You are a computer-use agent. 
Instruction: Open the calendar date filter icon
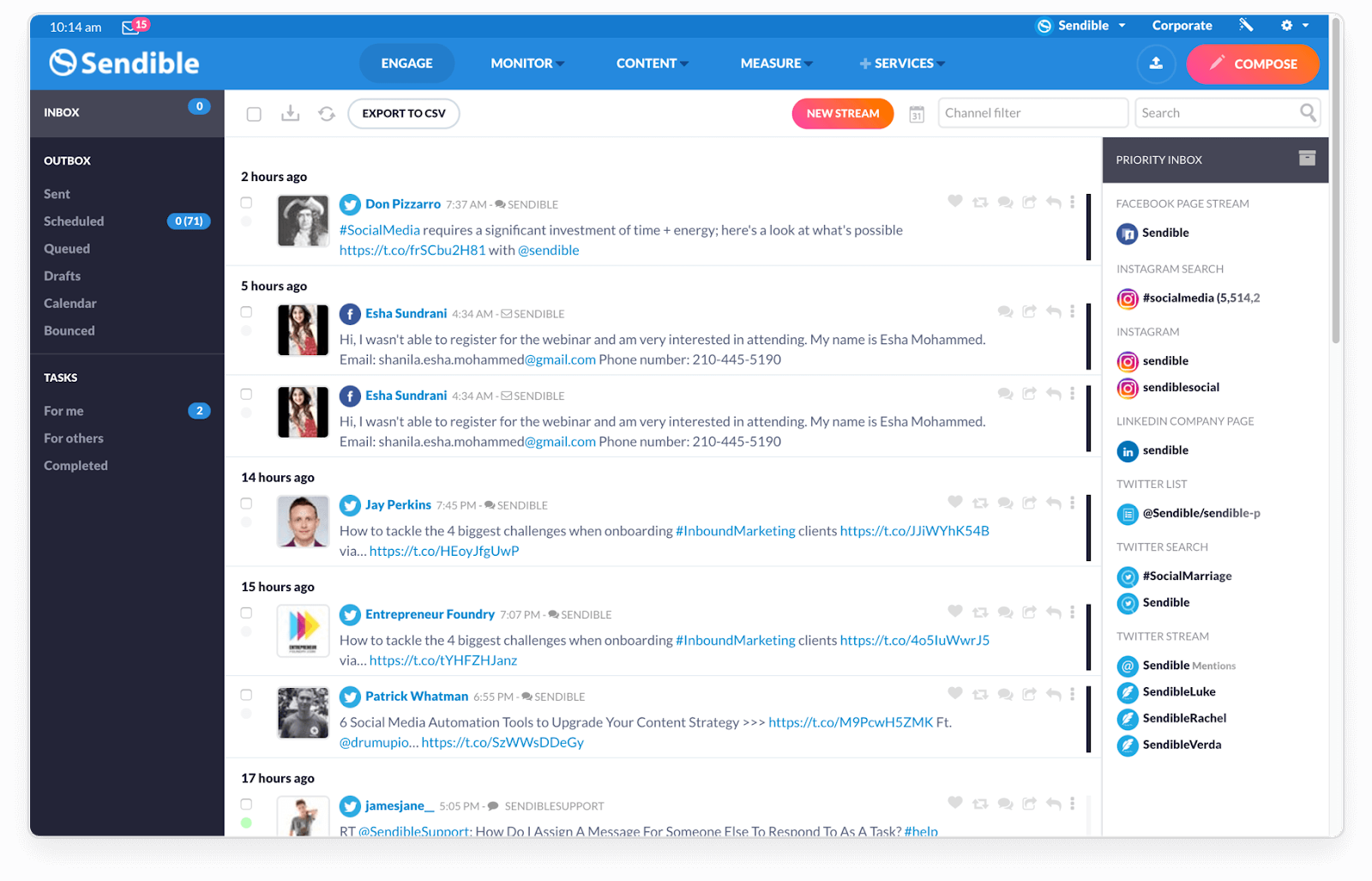pyautogui.click(x=917, y=114)
